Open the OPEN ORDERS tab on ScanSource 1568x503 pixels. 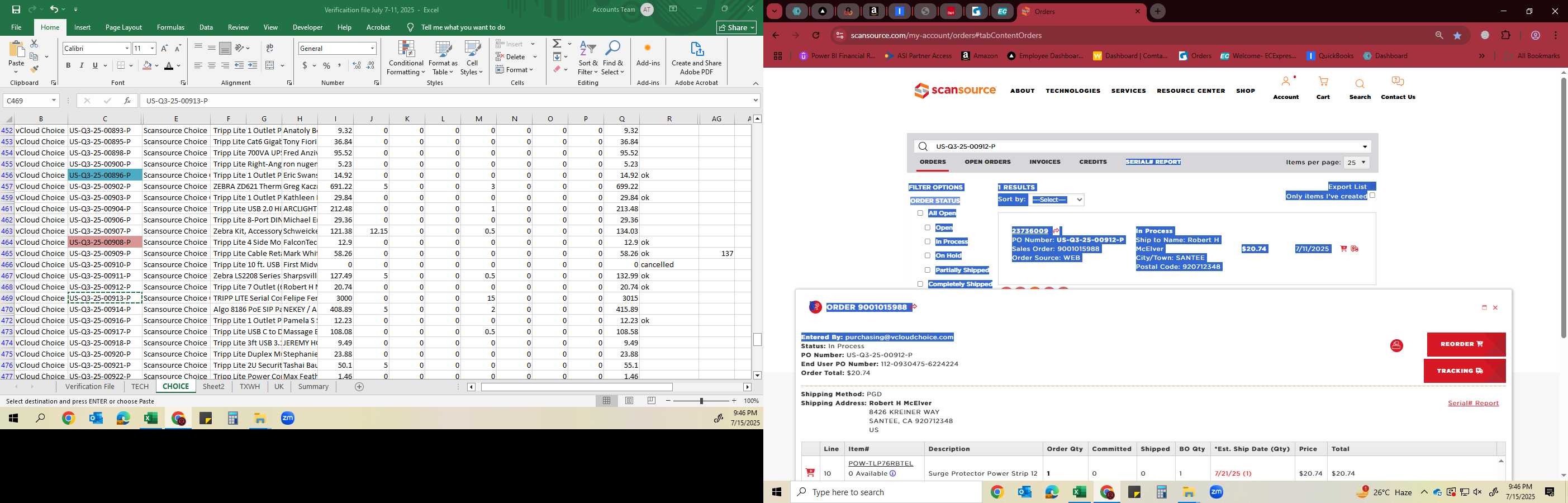pos(987,162)
